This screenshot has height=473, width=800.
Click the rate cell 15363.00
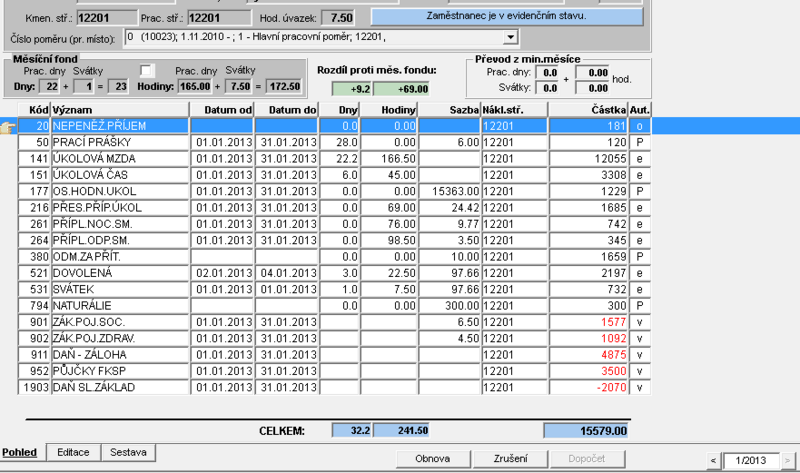(x=449, y=191)
